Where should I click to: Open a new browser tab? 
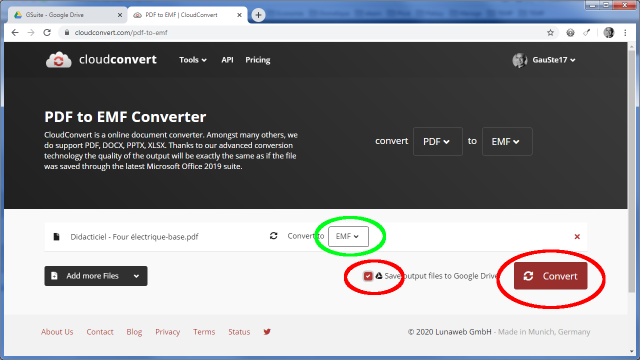point(258,15)
